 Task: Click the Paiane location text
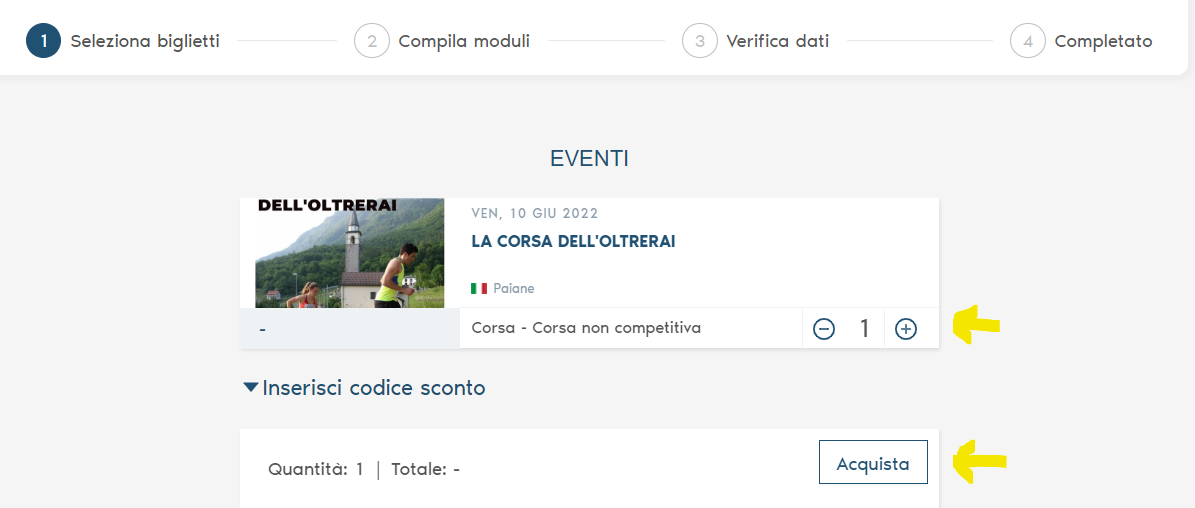pyautogui.click(x=514, y=288)
